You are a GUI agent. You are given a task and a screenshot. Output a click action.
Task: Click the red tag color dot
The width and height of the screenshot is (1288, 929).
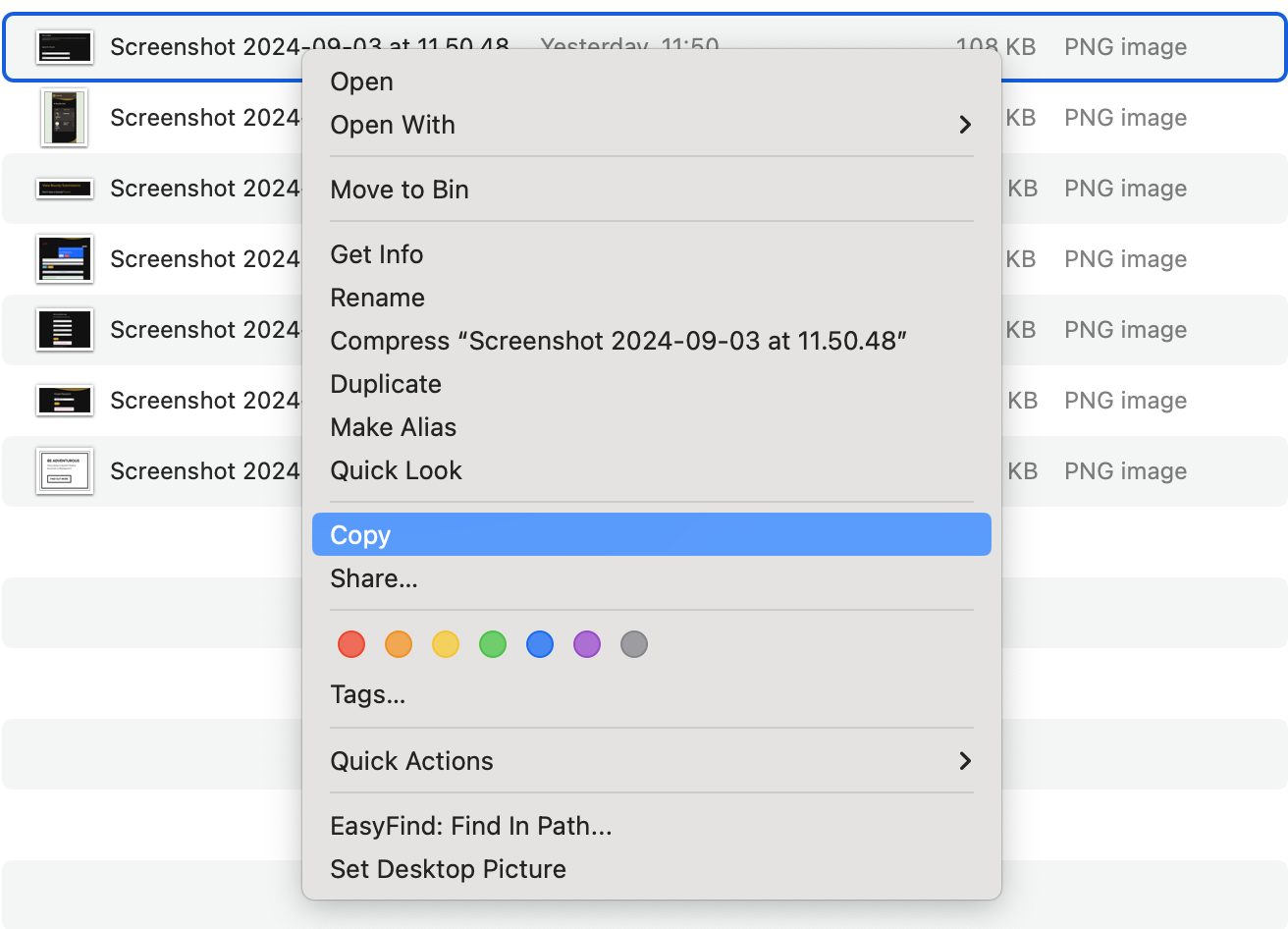pos(351,644)
